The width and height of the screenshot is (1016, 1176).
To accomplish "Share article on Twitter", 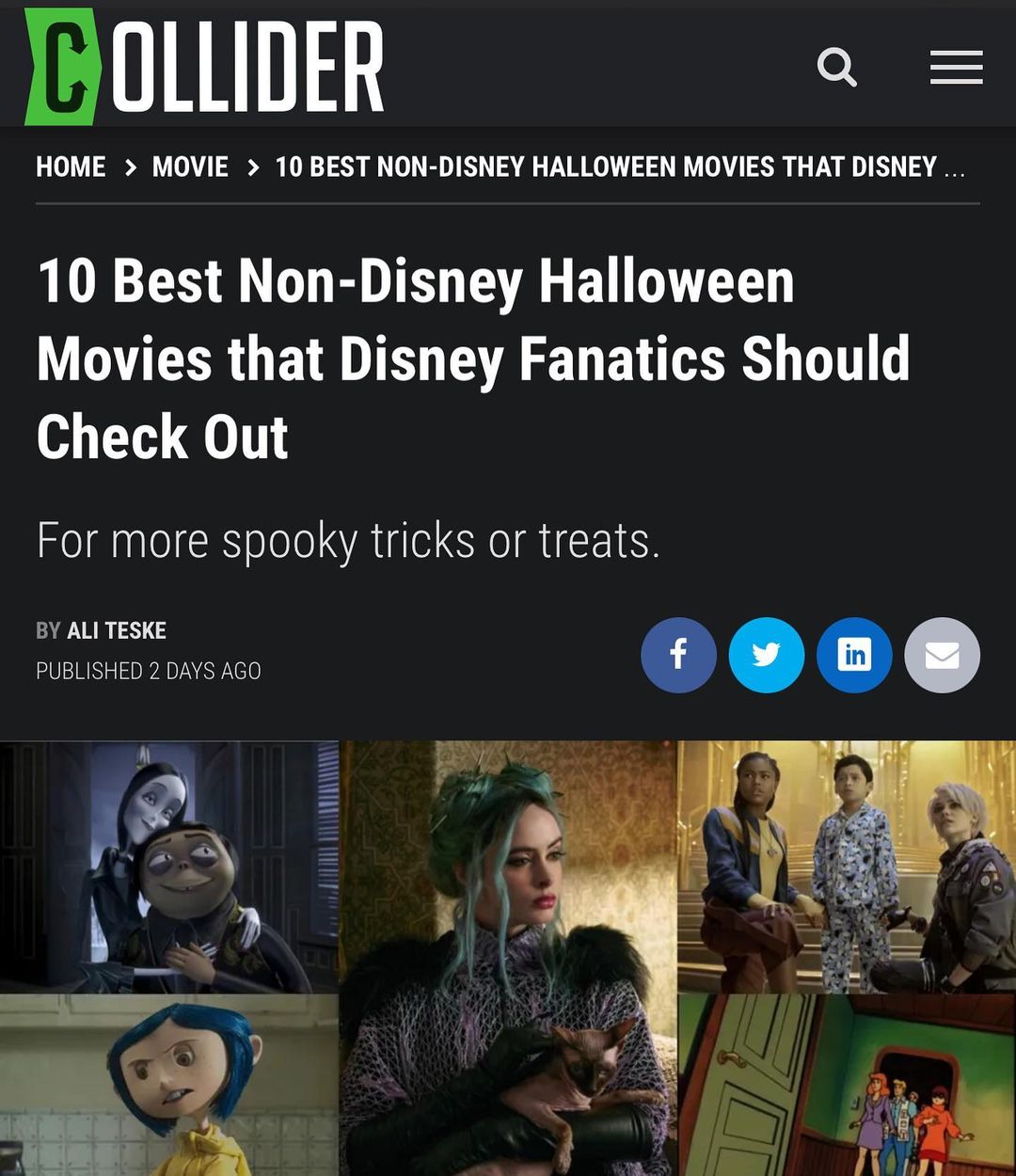I will tap(767, 655).
